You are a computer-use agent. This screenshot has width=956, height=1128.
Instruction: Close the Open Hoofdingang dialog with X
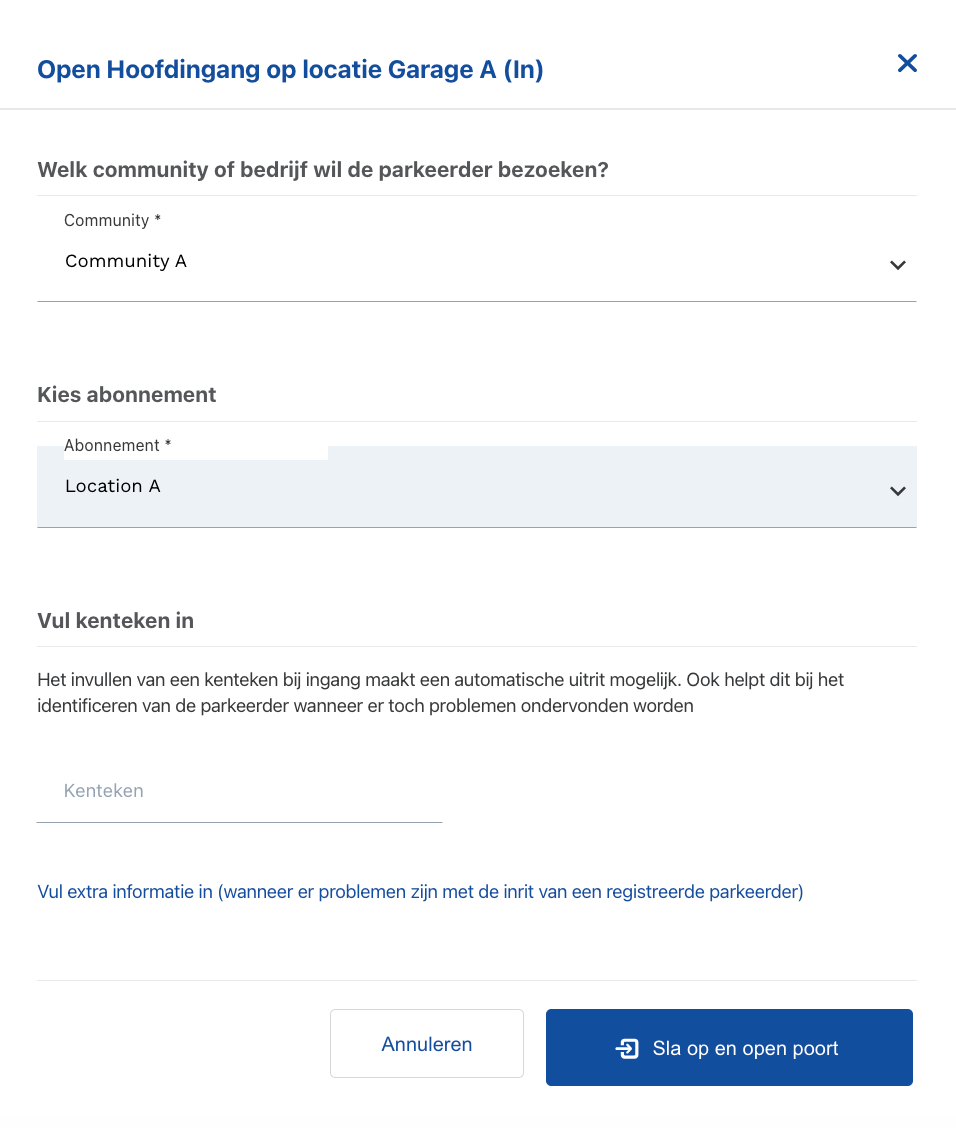907,64
